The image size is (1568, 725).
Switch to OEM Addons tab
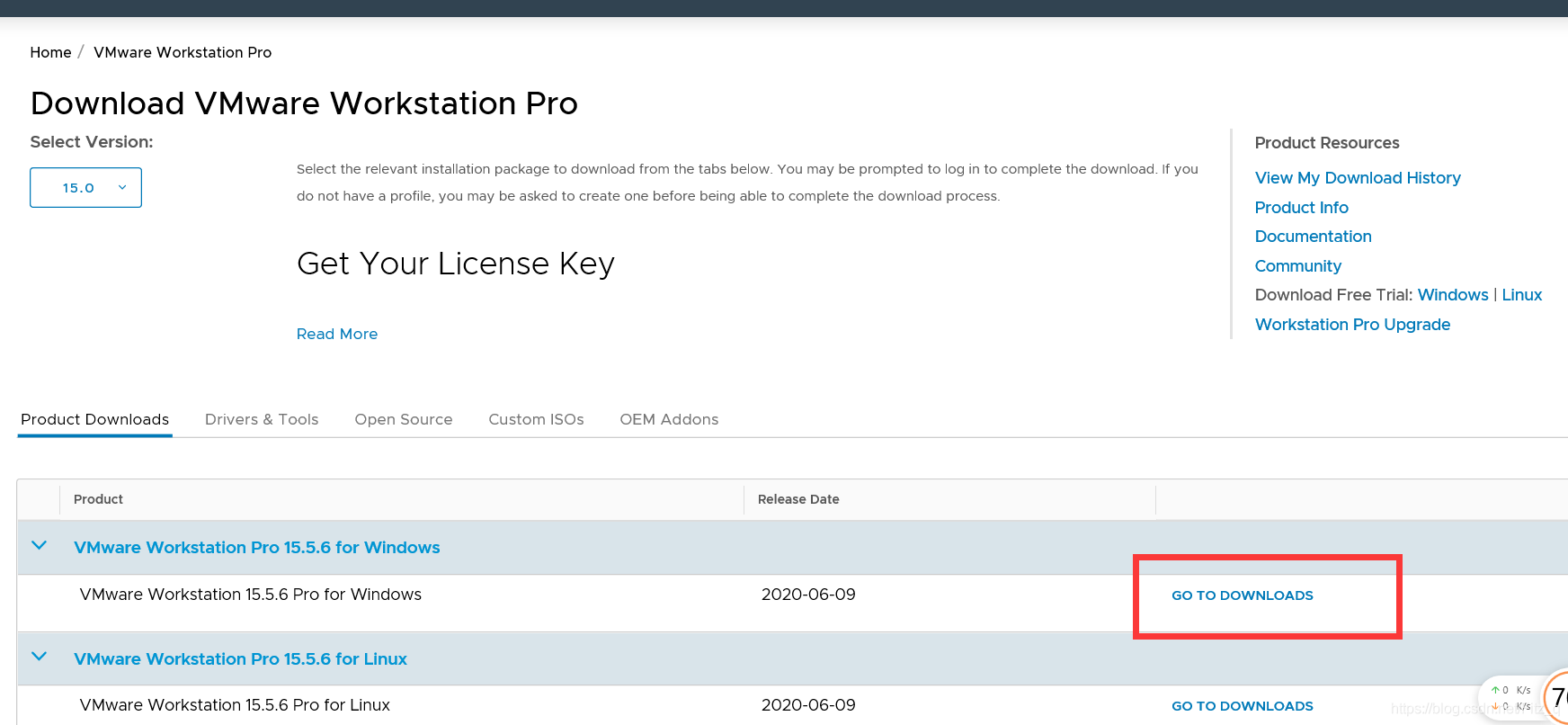[x=669, y=419]
